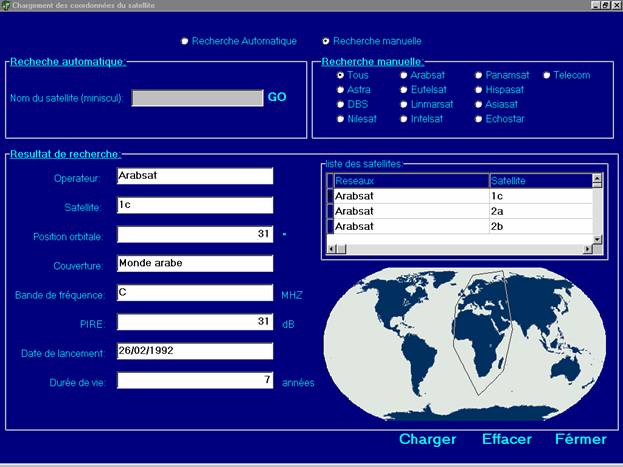This screenshot has width=623, height=467.
Task: Click the Operateur field containing Arabsat
Action: point(195,176)
